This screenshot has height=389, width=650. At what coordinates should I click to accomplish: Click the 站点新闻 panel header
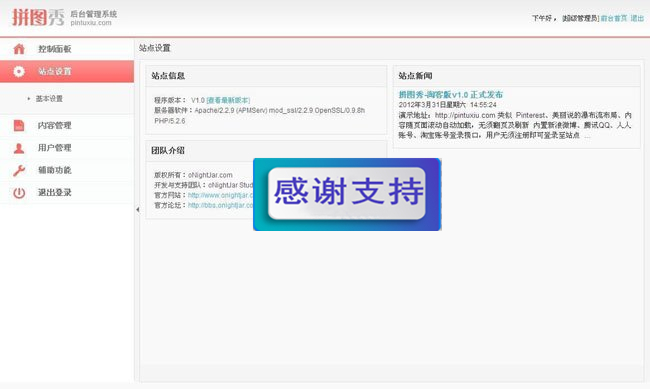coord(517,76)
